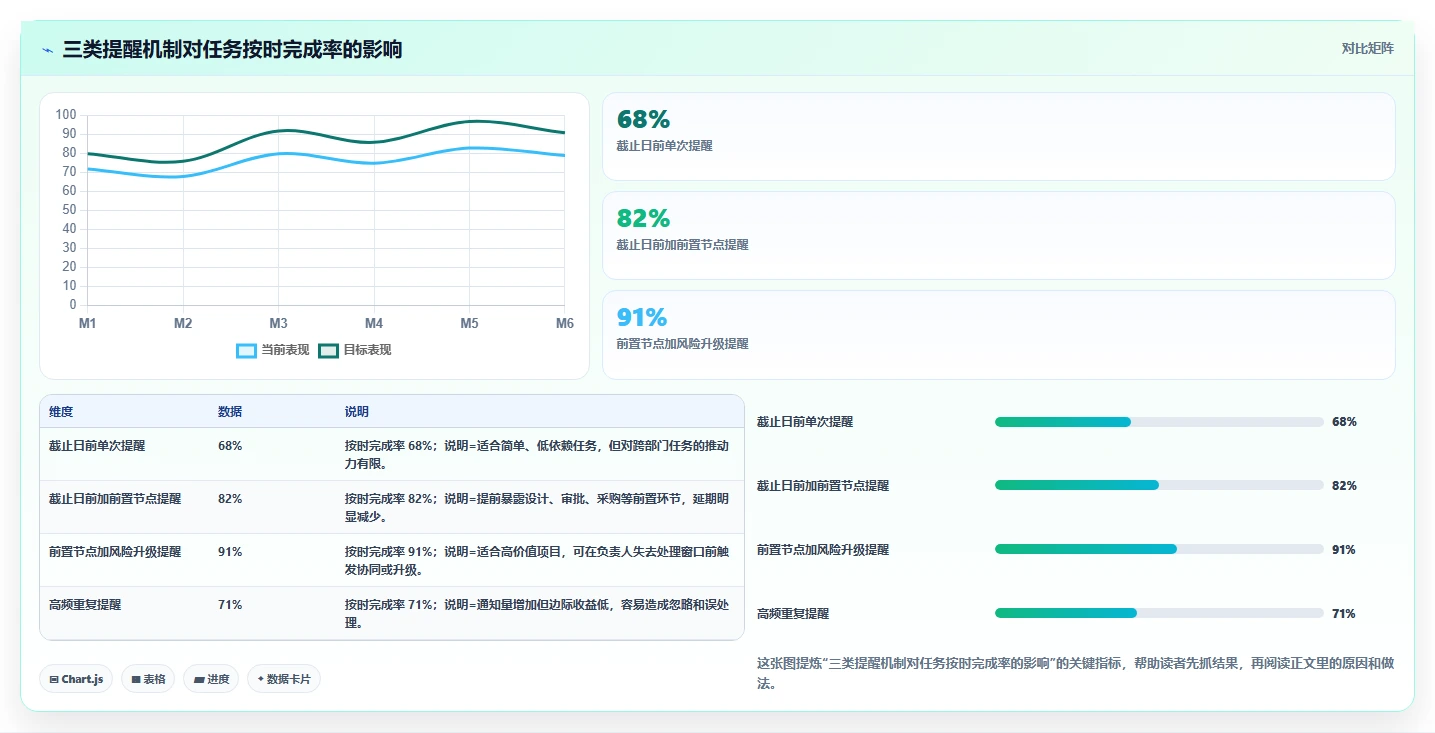Image resolution: width=1435 pixels, height=733 pixels.
Task: Click the M1 axis label
Action: pos(88,324)
